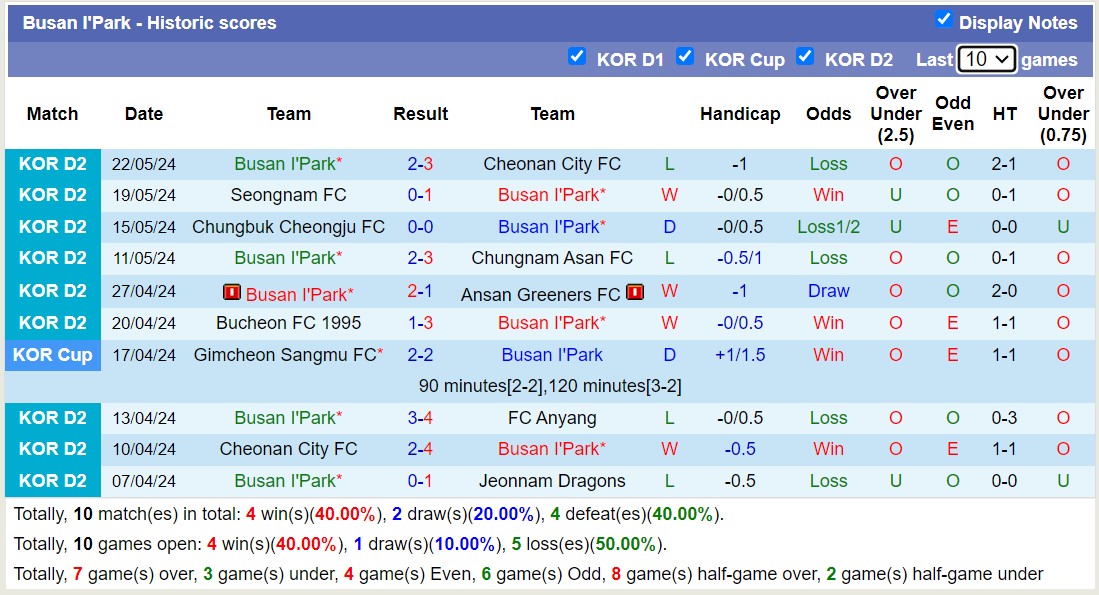The image size is (1099, 595).
Task: Open the KOR Cup badge for the Gimcheon Sangmu match
Action: click(52, 354)
